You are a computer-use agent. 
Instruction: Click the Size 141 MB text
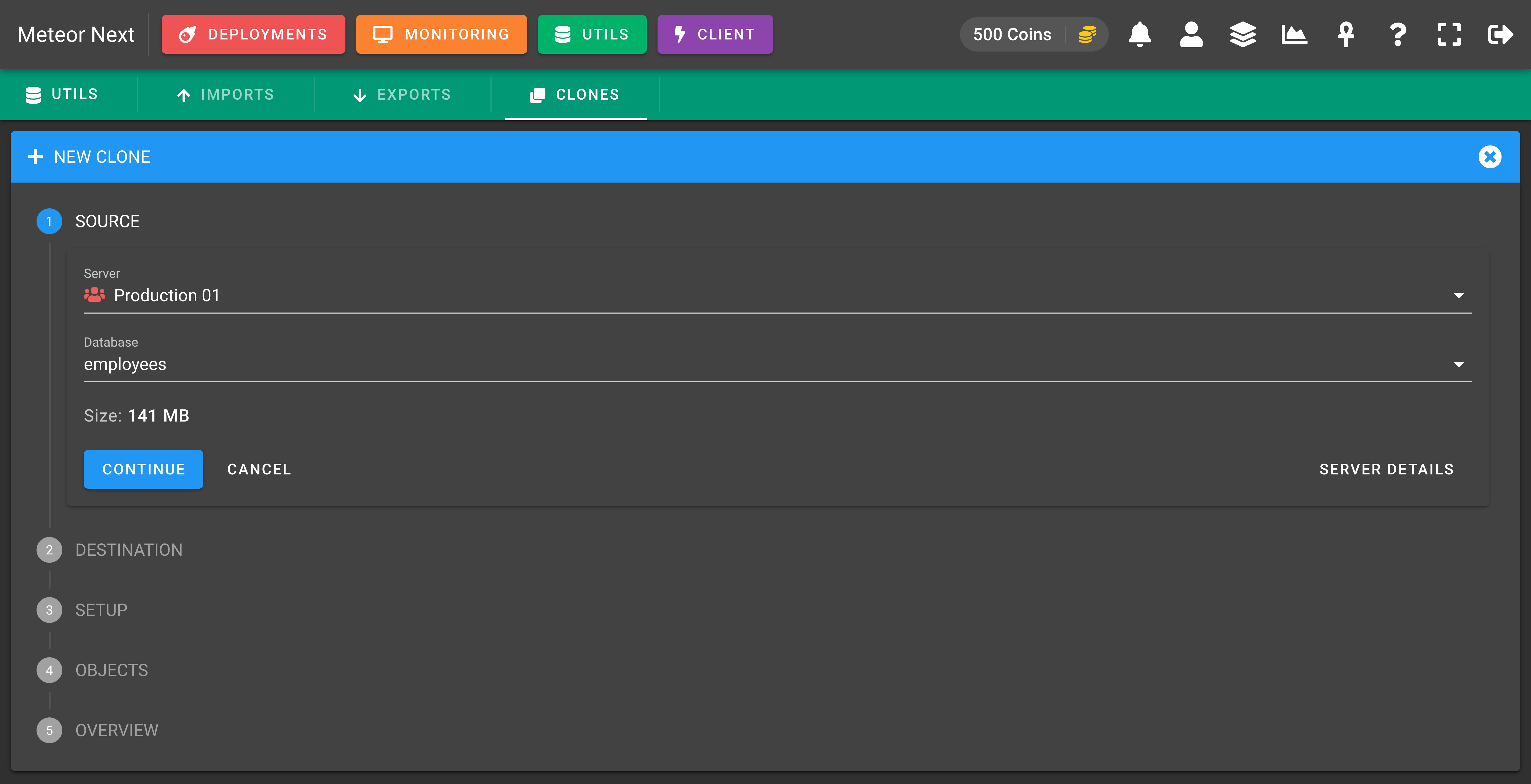pyautogui.click(x=137, y=416)
